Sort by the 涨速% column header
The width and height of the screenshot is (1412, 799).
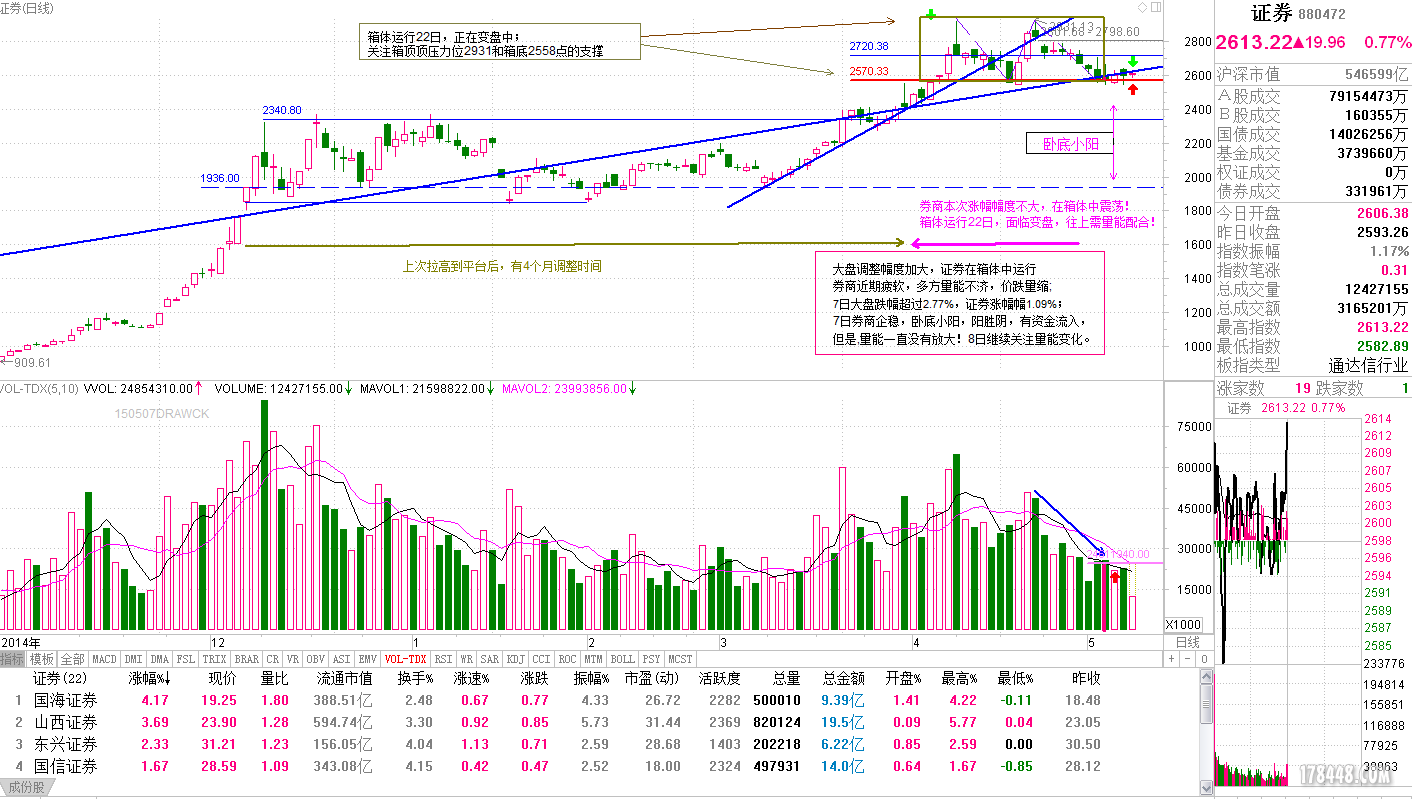pyautogui.click(x=471, y=678)
